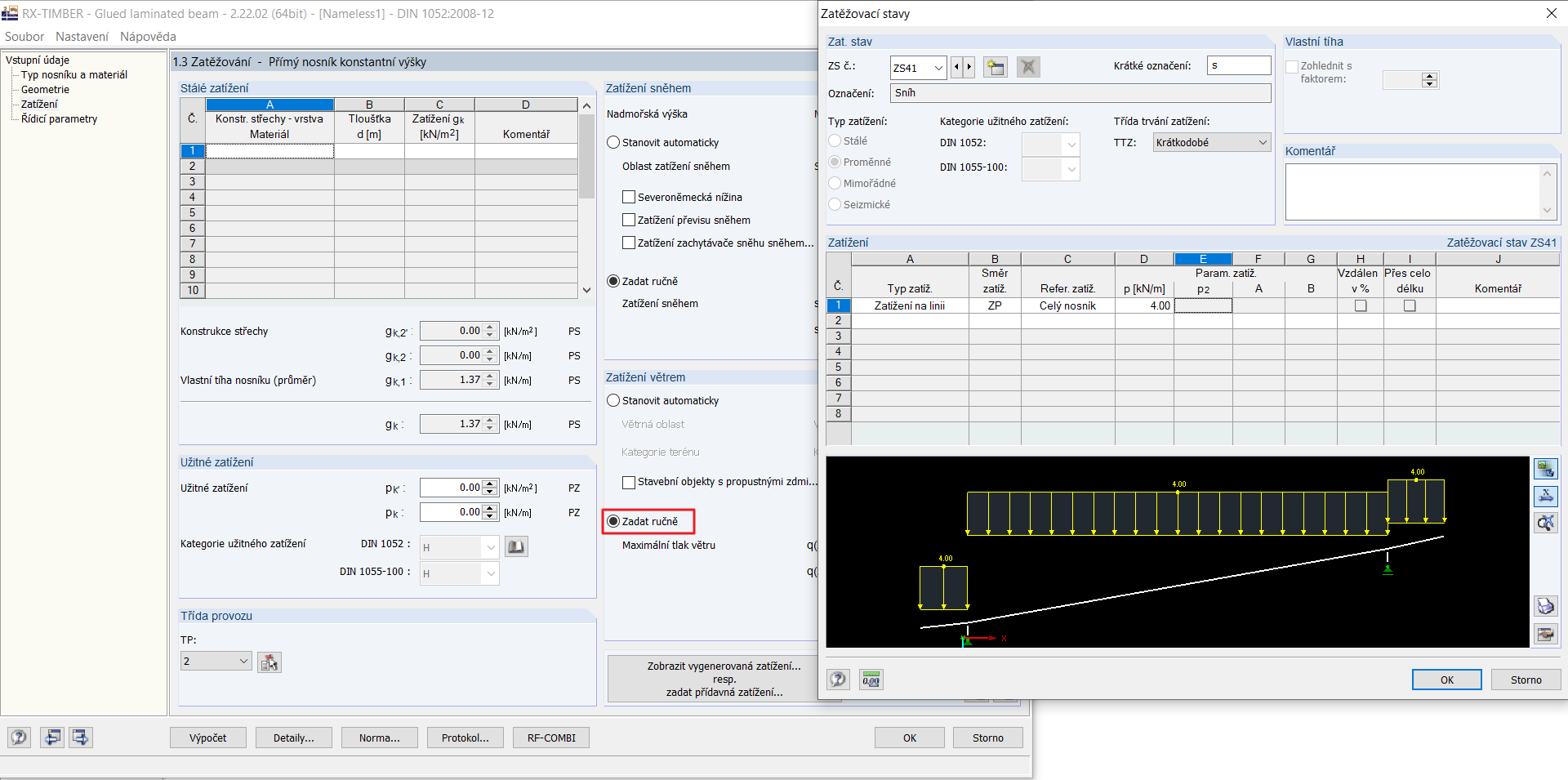
Task: Open the Soubor menu
Action: (x=24, y=37)
